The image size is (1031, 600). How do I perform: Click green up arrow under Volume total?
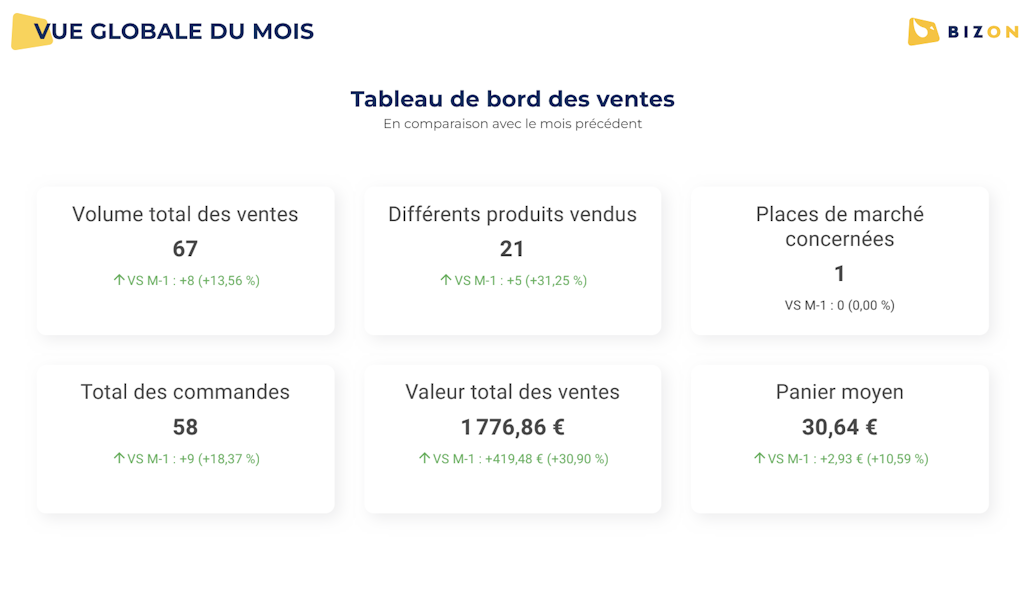click(x=119, y=280)
